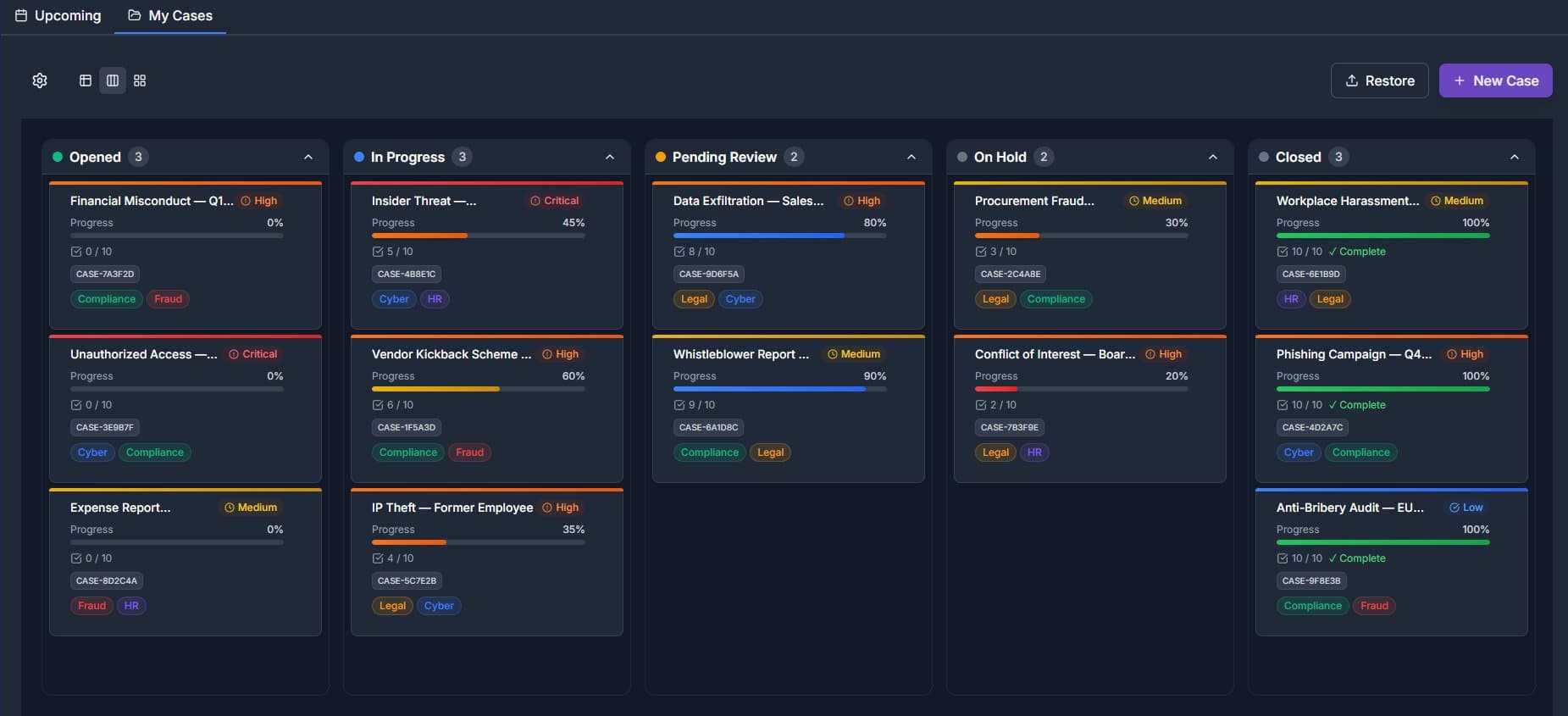1568x716 pixels.
Task: Click the checklist icon on Procurement Fraud card
Action: coord(981,252)
